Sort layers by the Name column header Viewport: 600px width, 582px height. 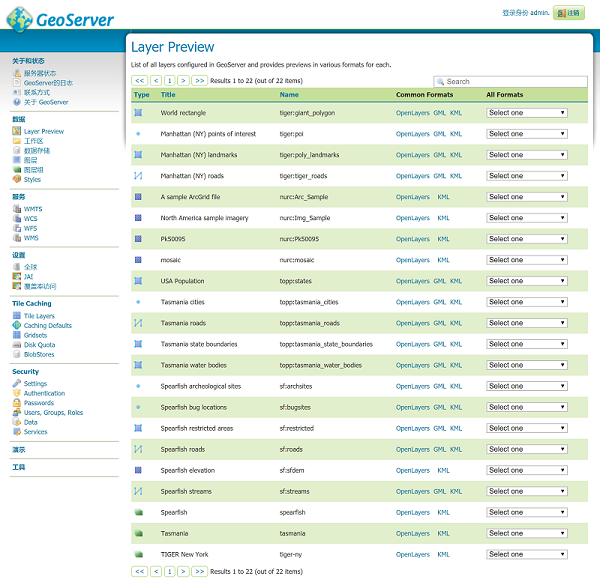tap(289, 95)
